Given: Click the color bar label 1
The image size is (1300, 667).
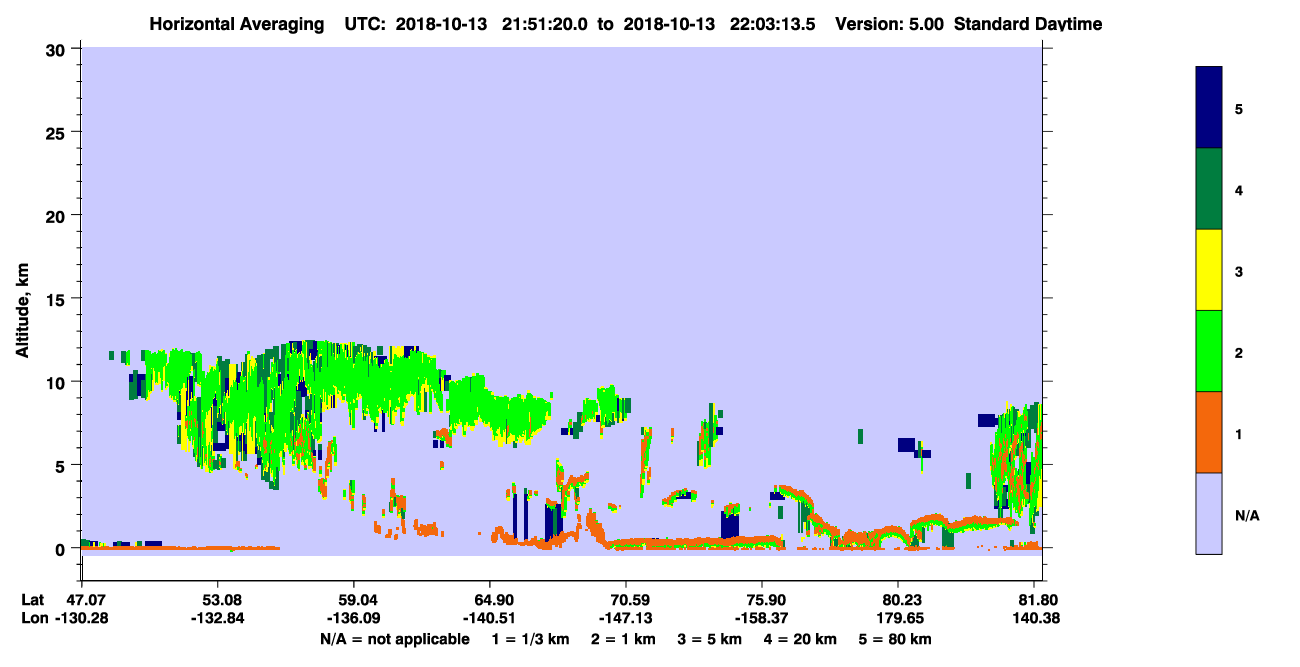Looking at the screenshot, I should point(1239,433).
